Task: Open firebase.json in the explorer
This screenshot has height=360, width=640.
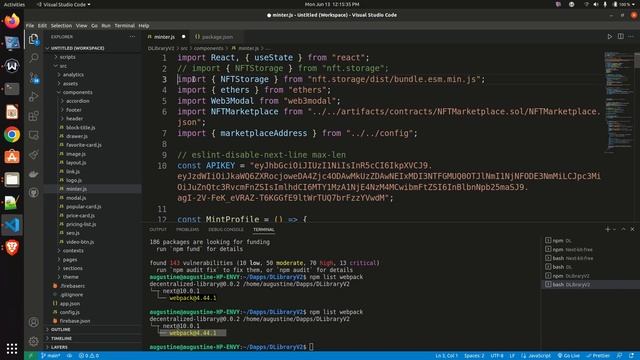Action: pos(75,321)
